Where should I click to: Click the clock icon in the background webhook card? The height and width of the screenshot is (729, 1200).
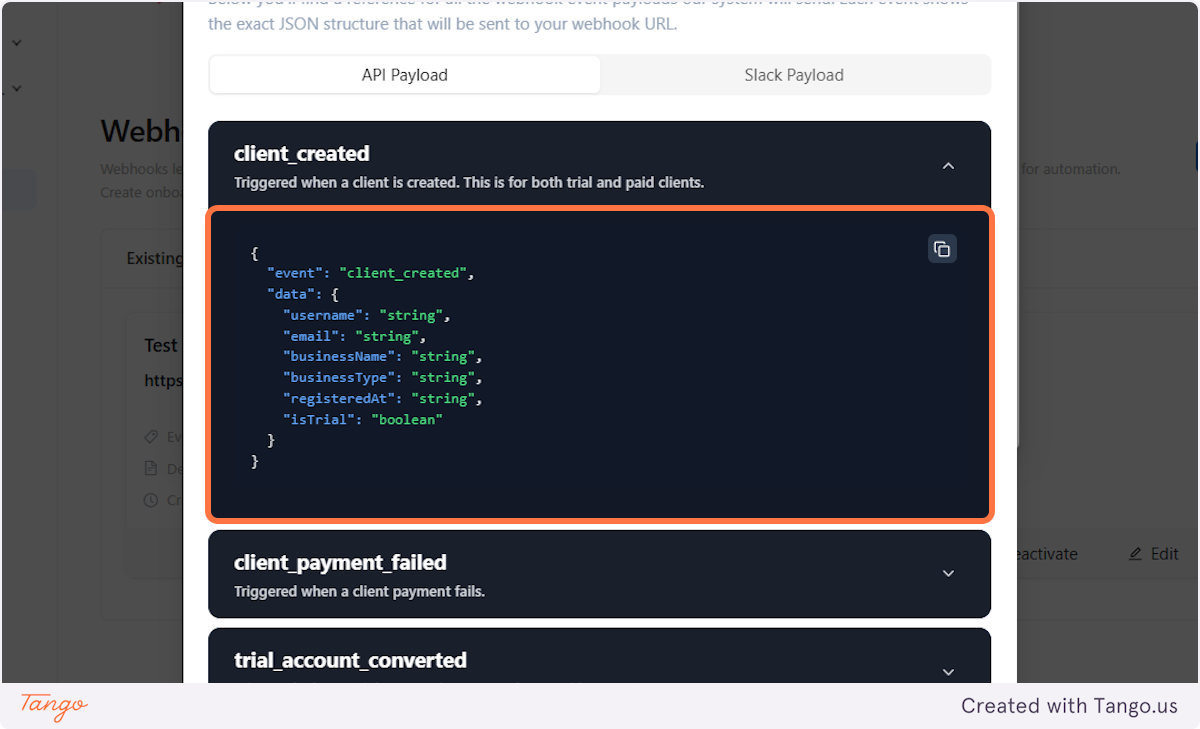pos(151,500)
